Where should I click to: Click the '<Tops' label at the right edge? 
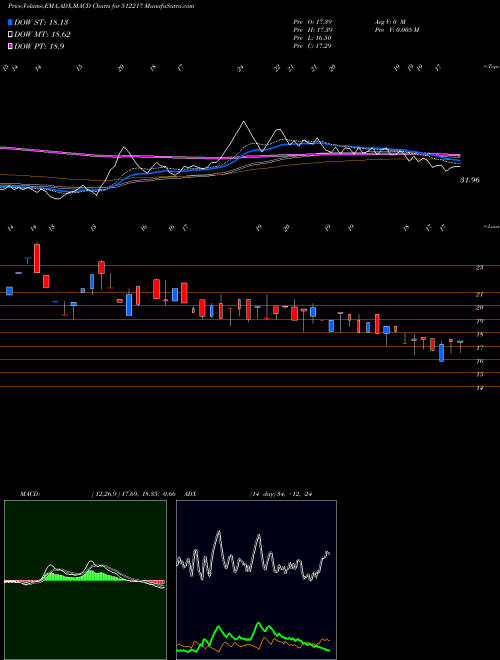[492, 67]
